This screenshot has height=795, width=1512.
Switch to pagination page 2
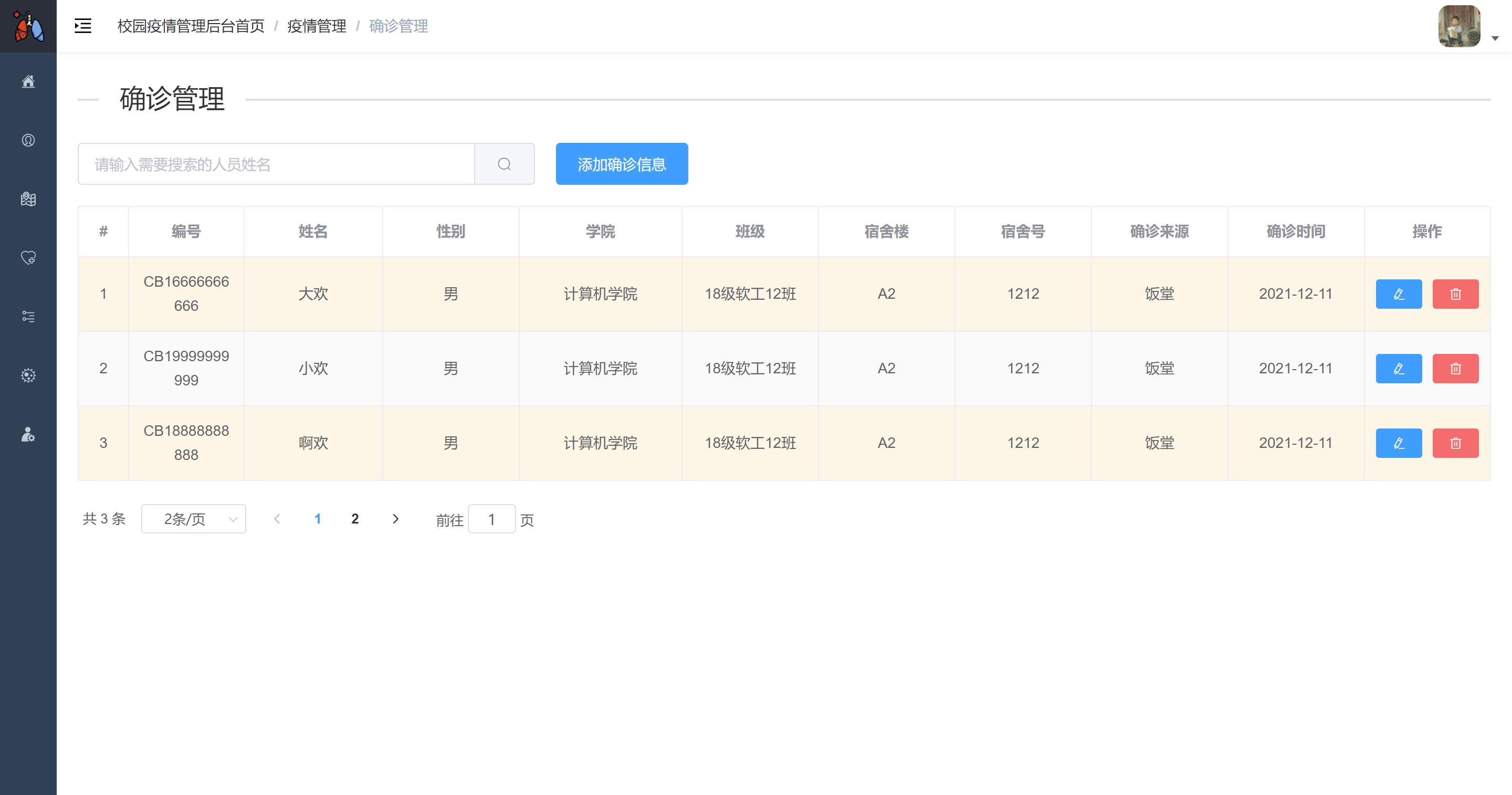tap(354, 518)
